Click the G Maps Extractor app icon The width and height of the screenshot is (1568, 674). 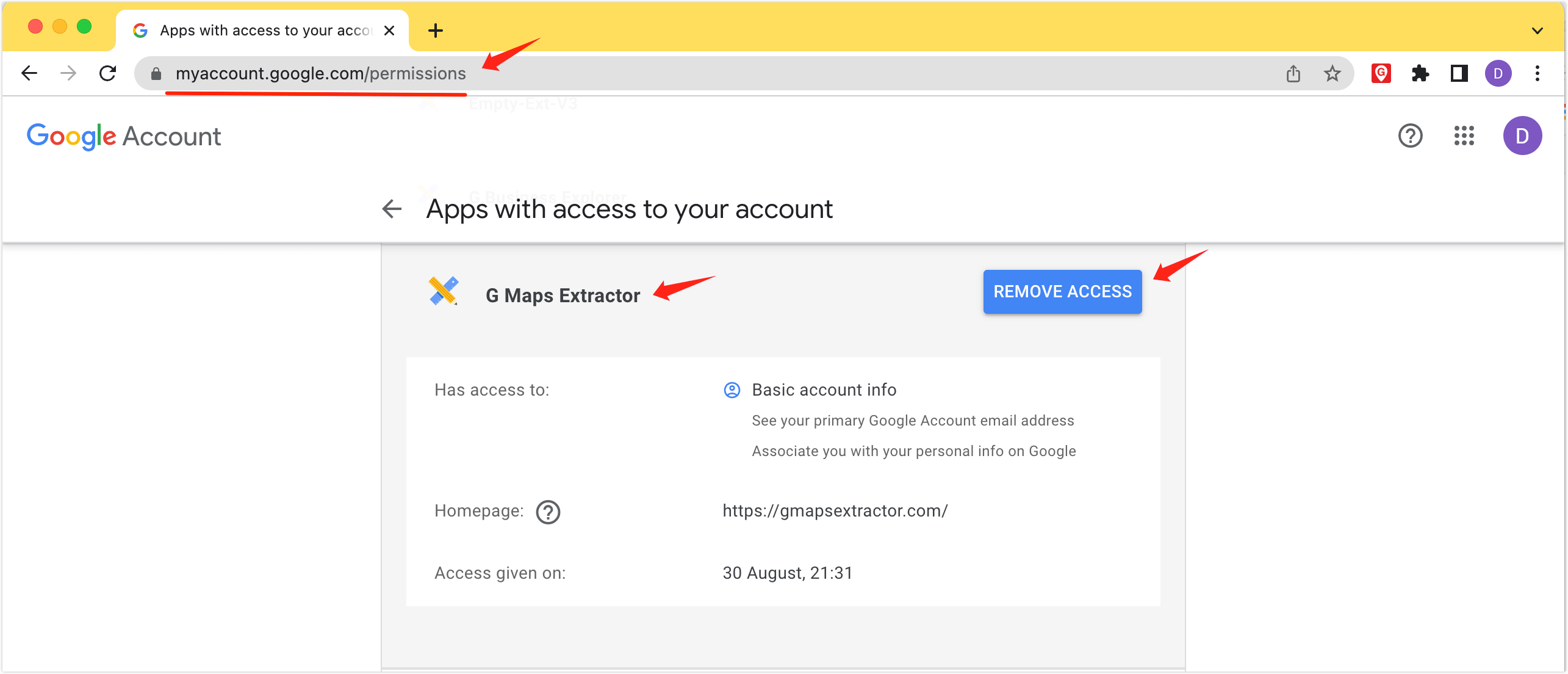click(x=444, y=291)
